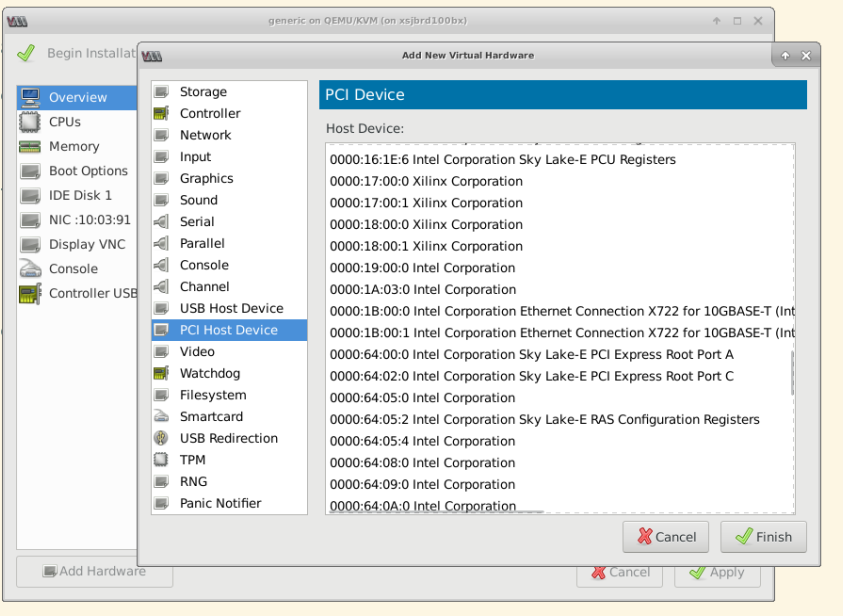843x616 pixels.
Task: Click the Memory icon in sidebar
Action: click(30, 147)
